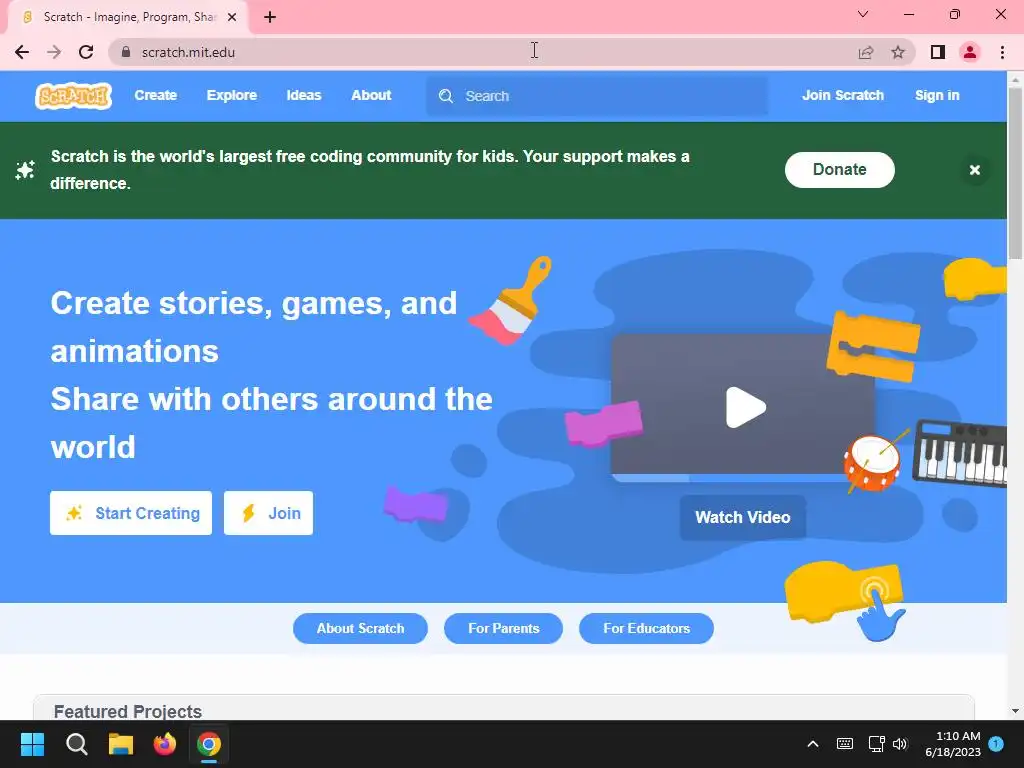
Task: Bookmark this page with star icon
Action: coord(898,52)
